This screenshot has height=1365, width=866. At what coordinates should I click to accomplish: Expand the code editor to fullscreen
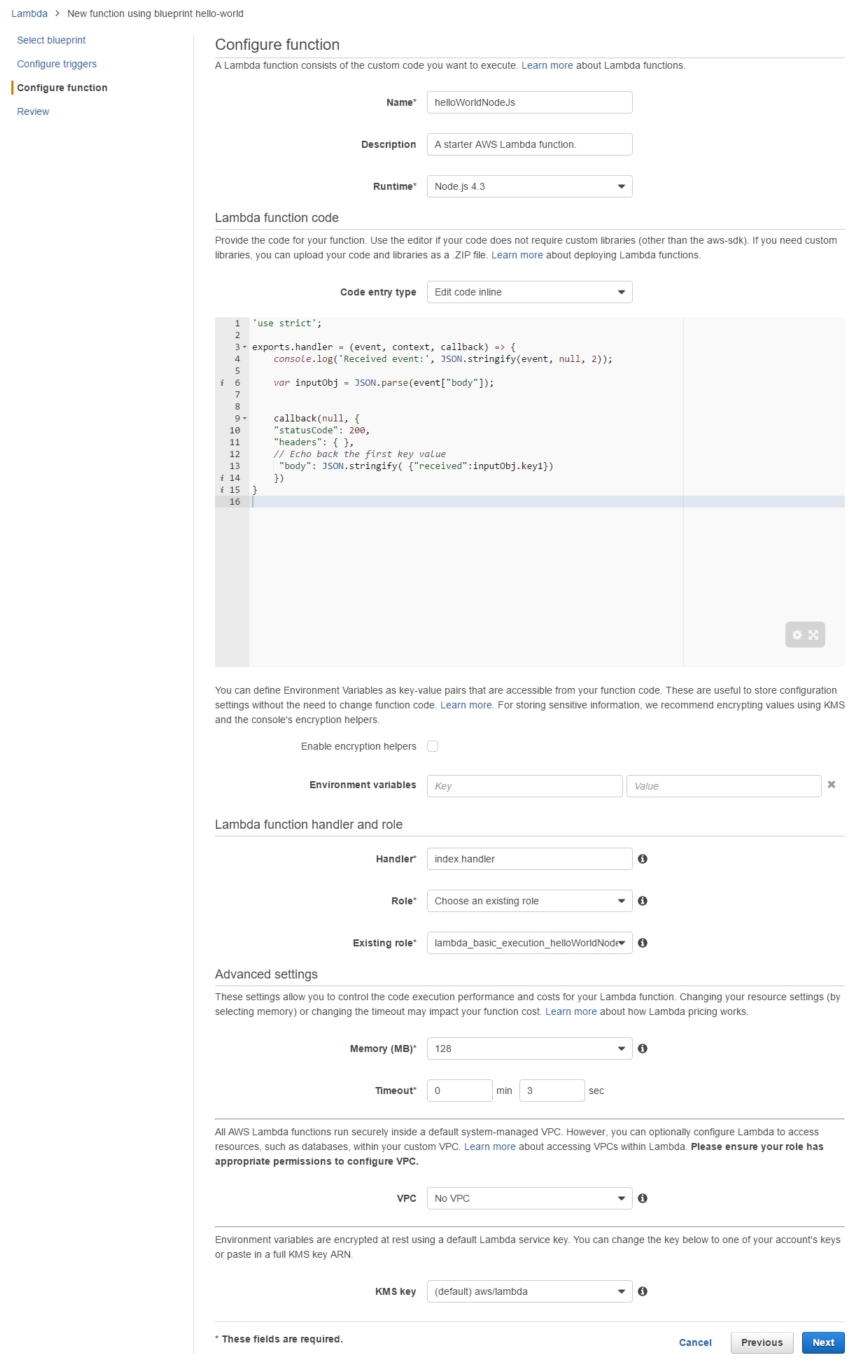pyautogui.click(x=814, y=634)
